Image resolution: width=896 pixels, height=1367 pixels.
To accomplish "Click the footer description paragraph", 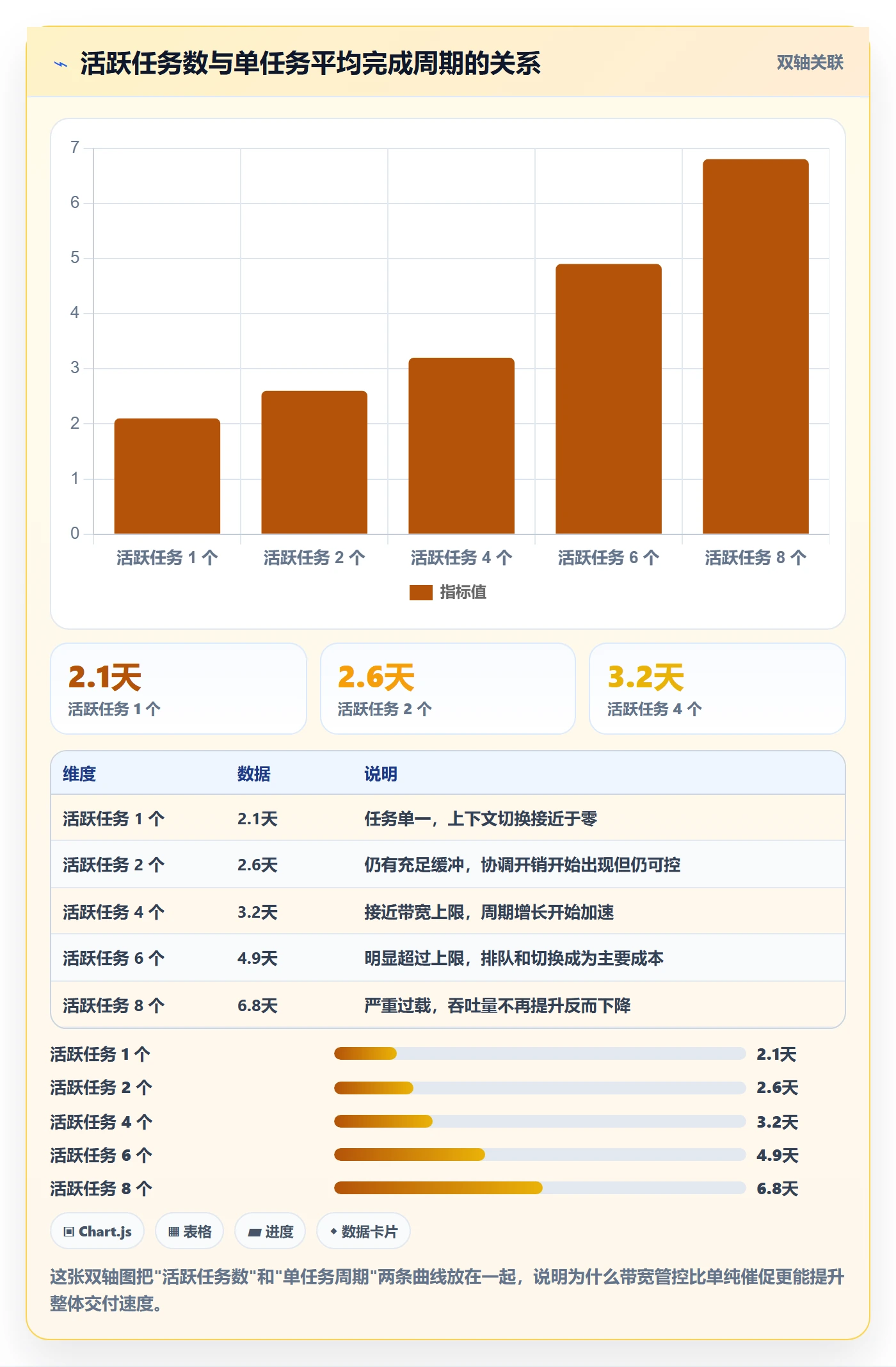I will tap(447, 1290).
